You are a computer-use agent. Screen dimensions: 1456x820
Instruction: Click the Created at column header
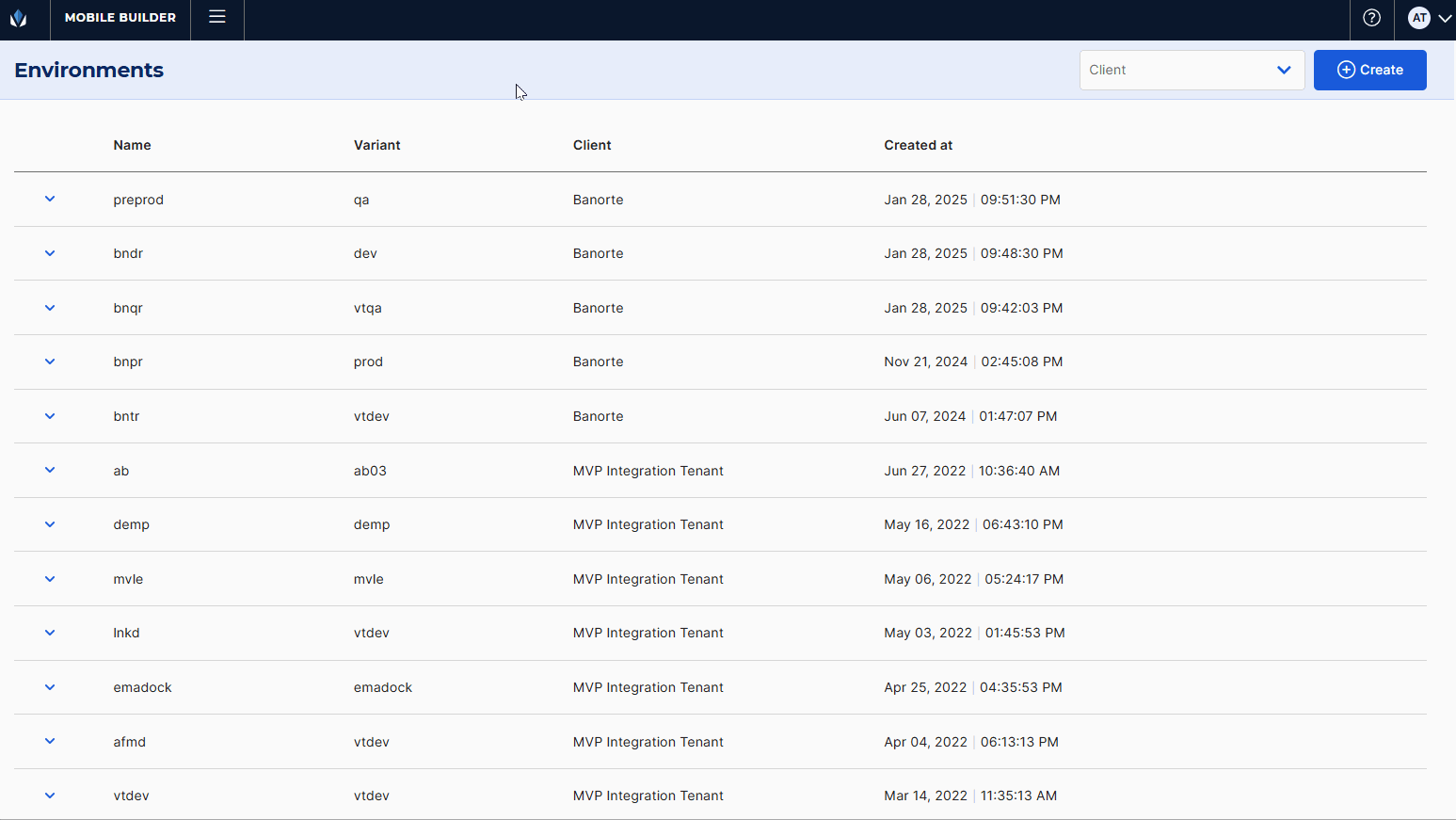(x=918, y=145)
